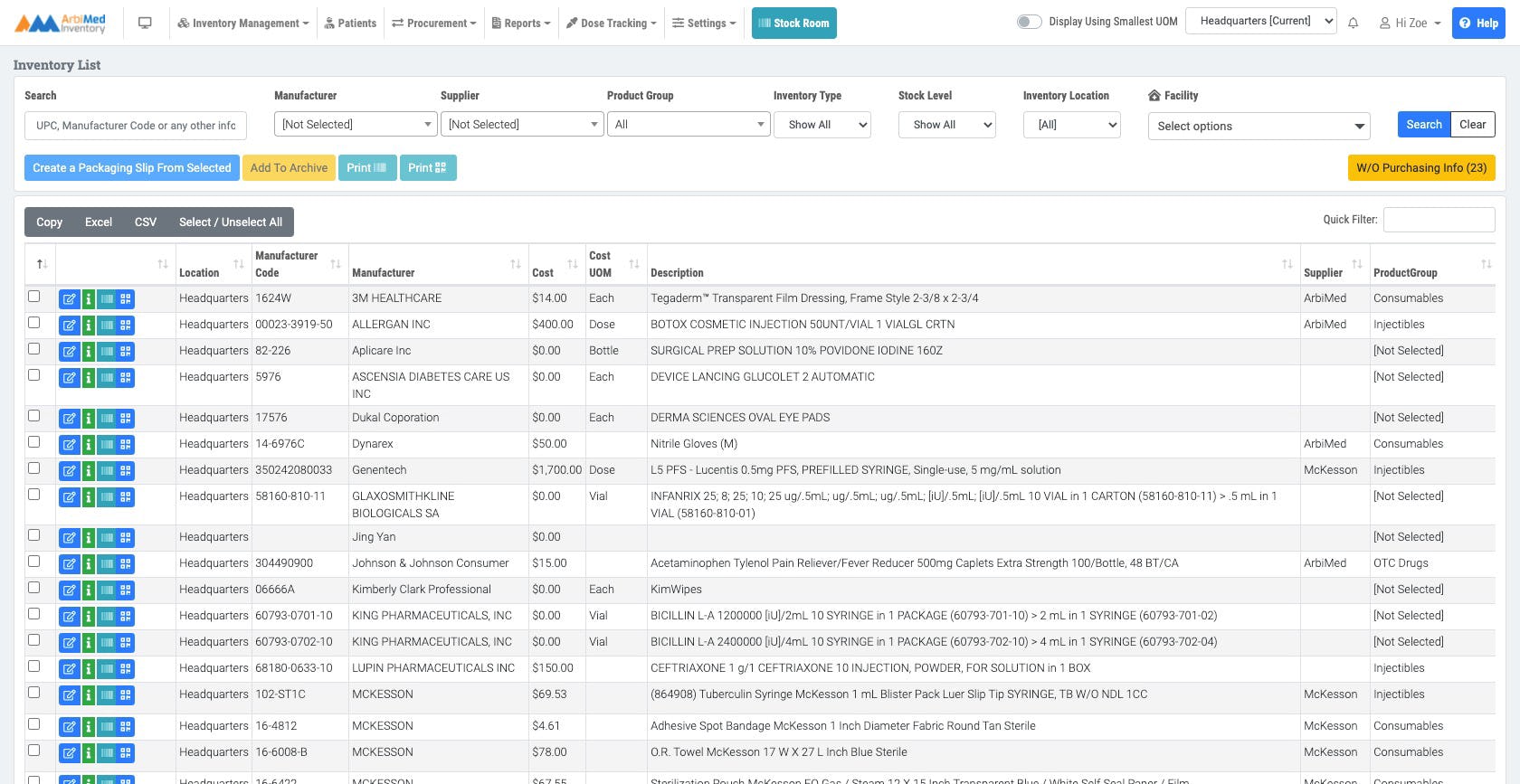Click barcode icon in Aplicare Inc row
This screenshot has width=1520, height=784.
click(107, 352)
